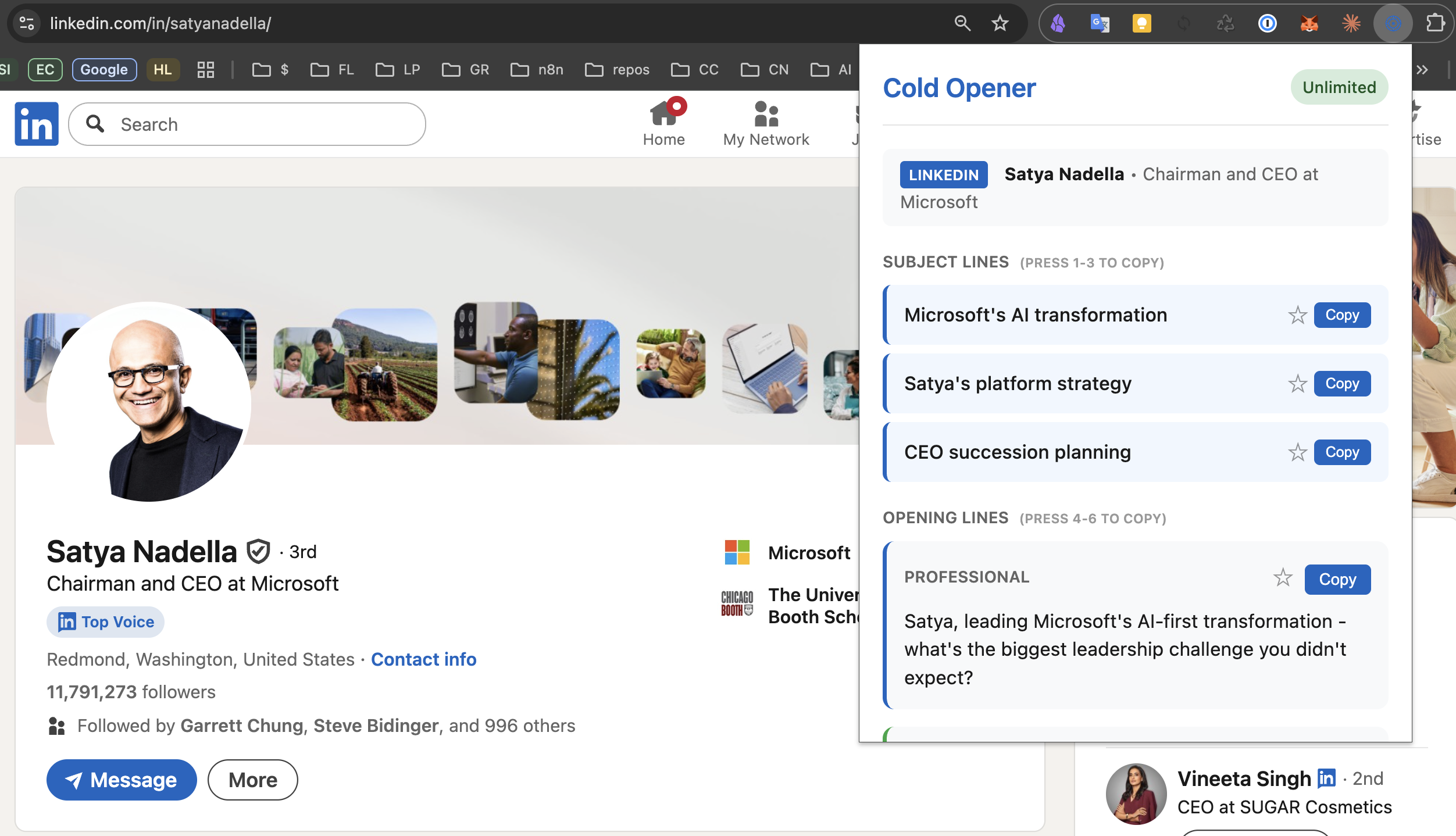The height and width of the screenshot is (836, 1456).
Task: Open Satya's Contact info link
Action: pyautogui.click(x=424, y=659)
